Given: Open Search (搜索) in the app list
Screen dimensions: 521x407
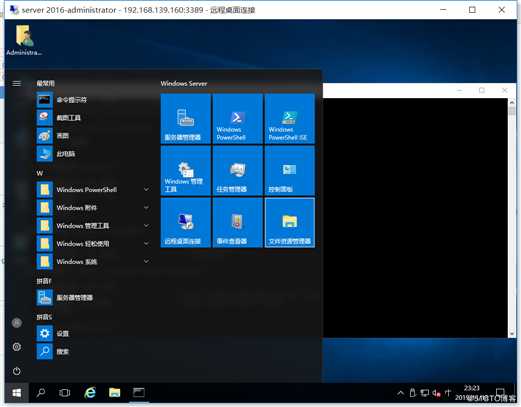Looking at the screenshot, I should click(x=93, y=352).
